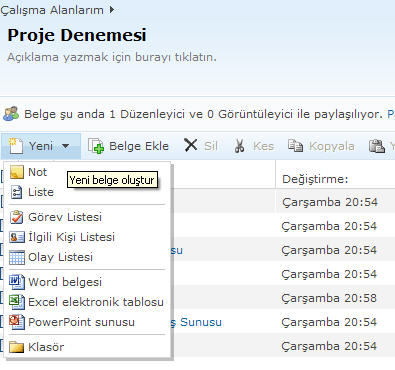Click the Word belgesi icon
Image resolution: width=395 pixels, height=370 pixels.
17,282
